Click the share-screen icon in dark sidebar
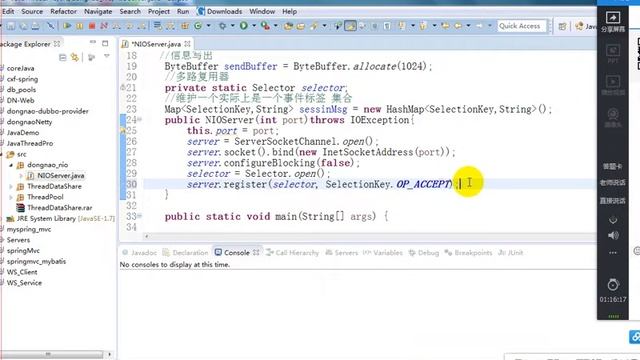 click(613, 18)
